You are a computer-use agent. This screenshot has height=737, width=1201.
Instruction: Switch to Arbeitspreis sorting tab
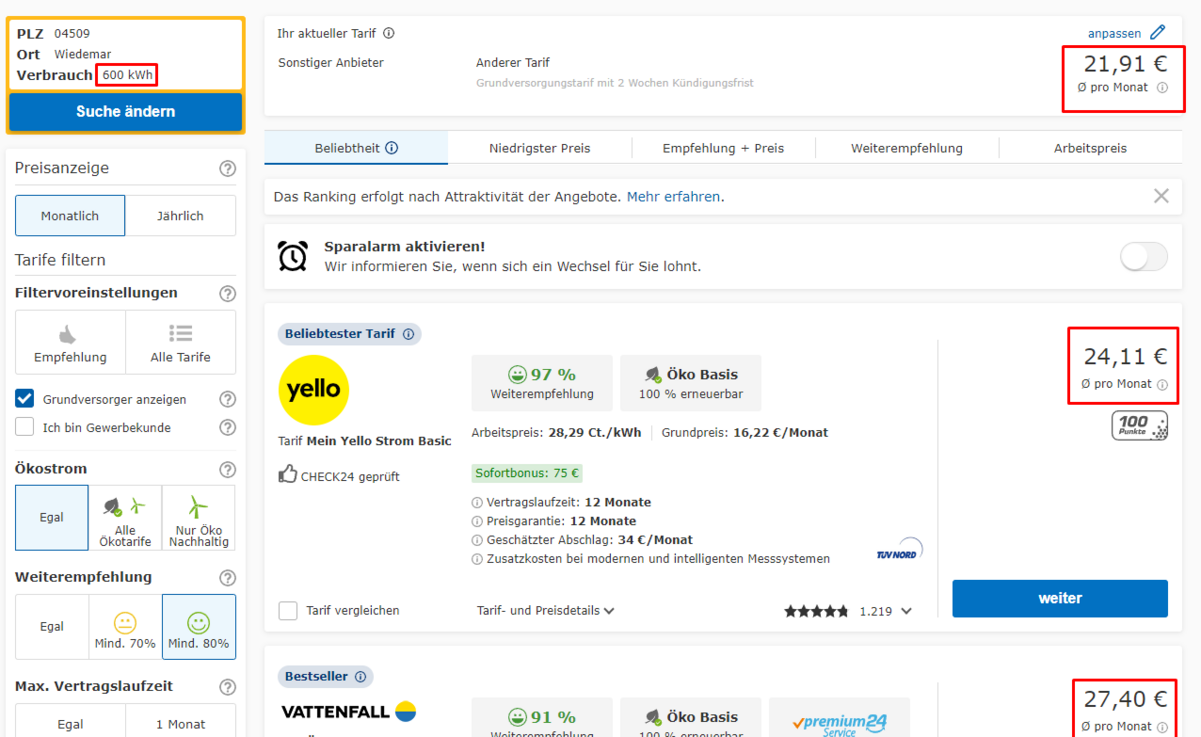click(1090, 148)
